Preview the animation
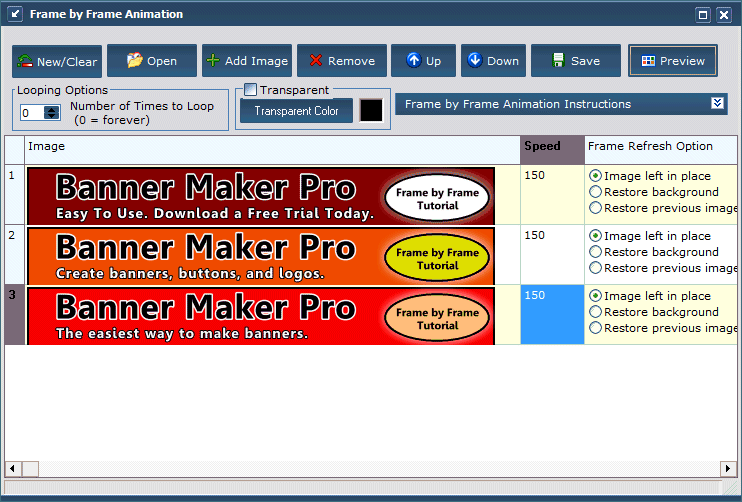 click(673, 61)
